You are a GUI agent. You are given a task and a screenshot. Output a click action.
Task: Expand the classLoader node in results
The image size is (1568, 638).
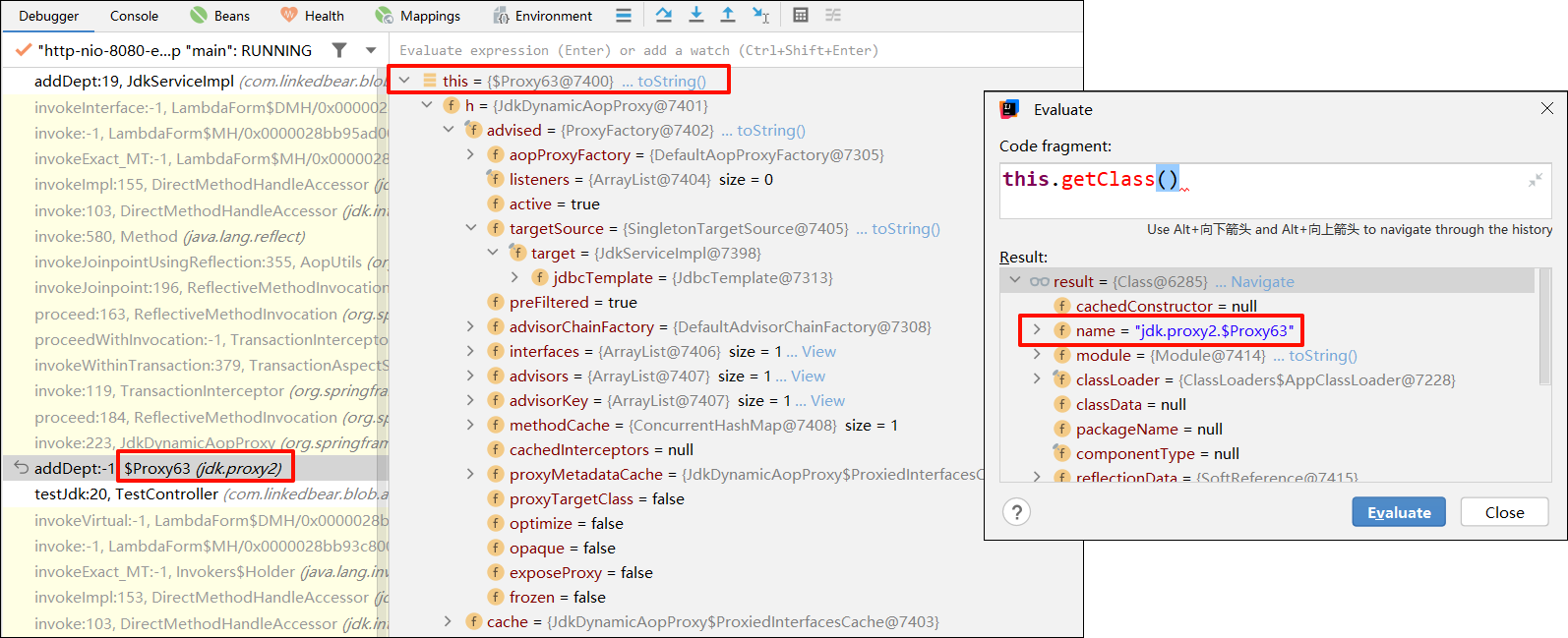point(1037,379)
